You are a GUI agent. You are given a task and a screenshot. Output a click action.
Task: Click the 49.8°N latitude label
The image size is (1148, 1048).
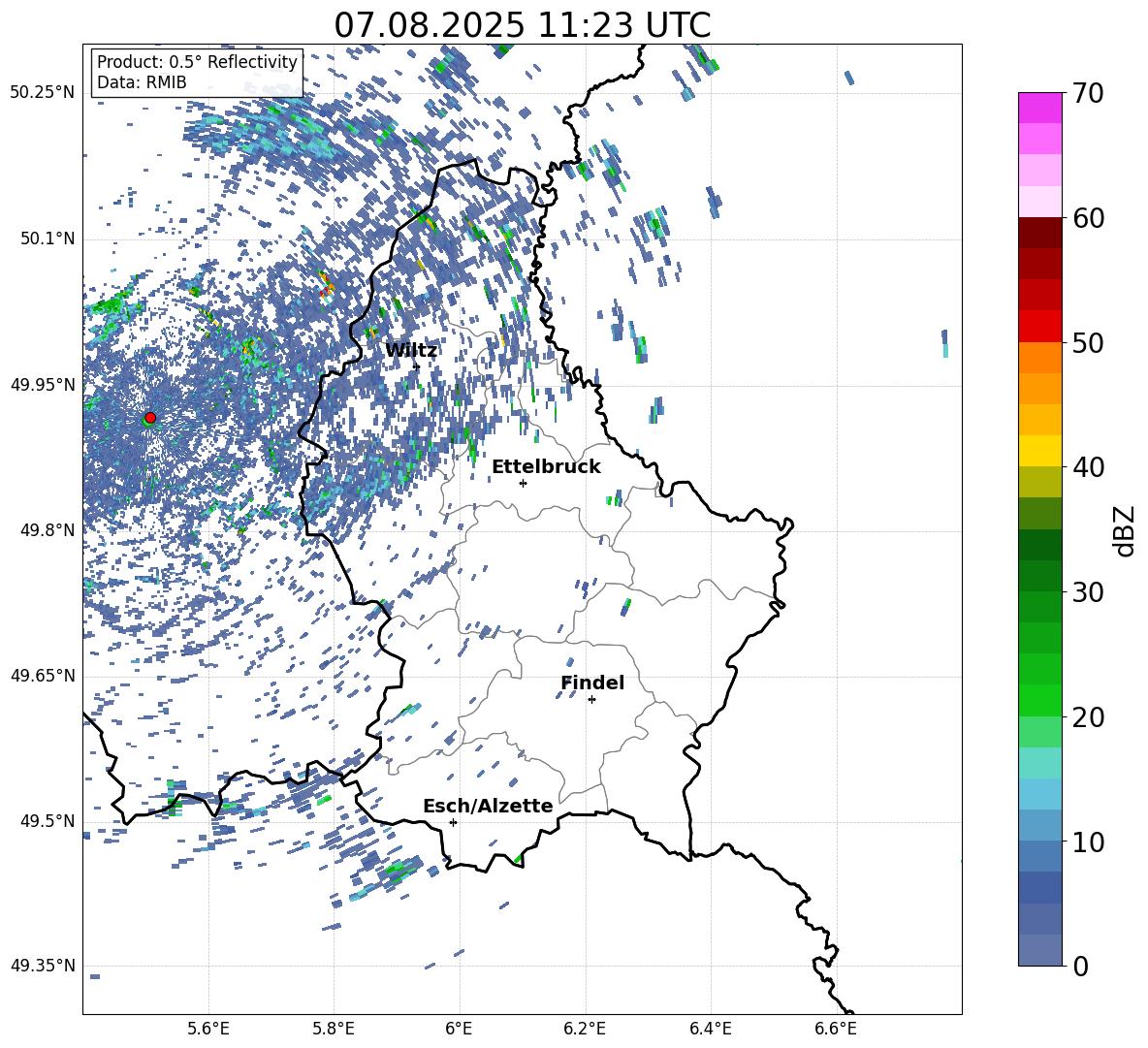48,530
